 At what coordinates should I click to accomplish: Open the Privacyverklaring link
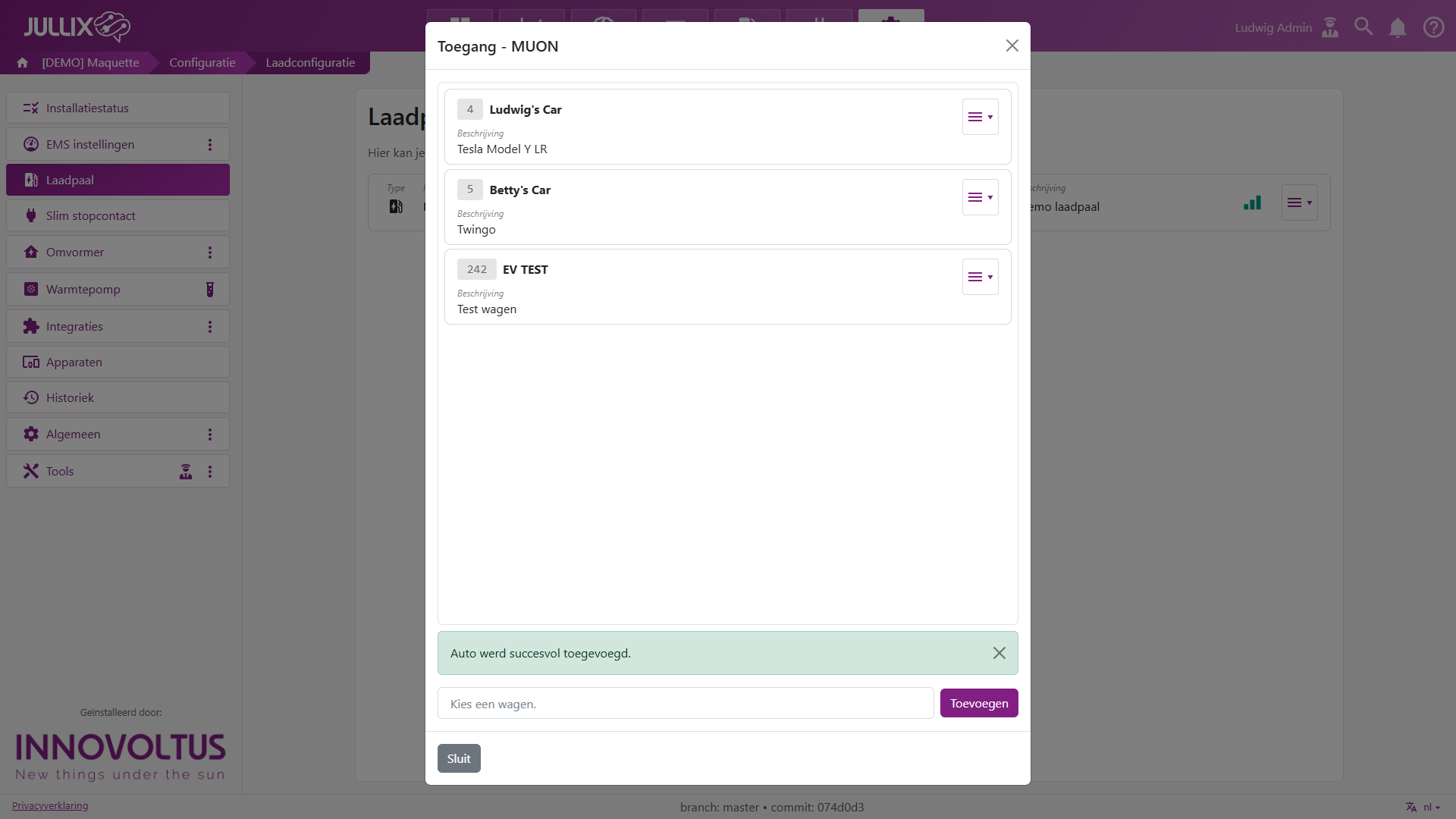point(50,805)
